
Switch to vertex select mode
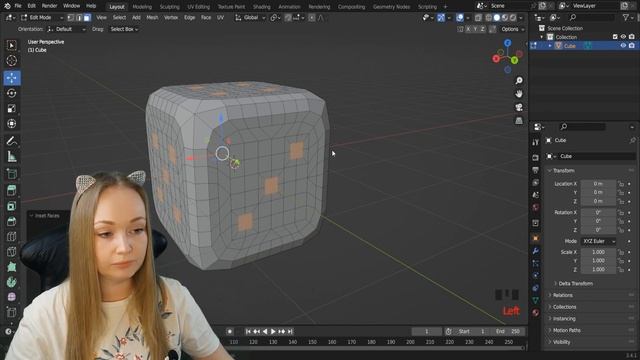point(71,18)
